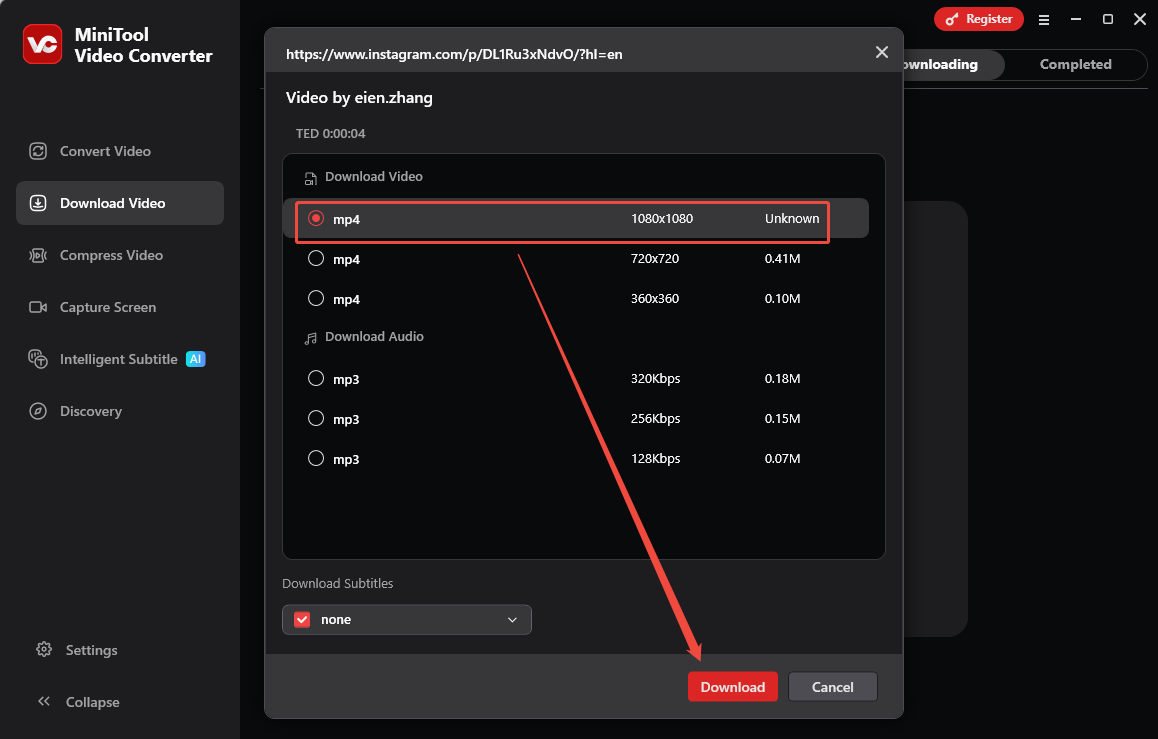Viewport: 1158px width, 739px height.
Task: Click the Capture Screen camera icon
Action: (38, 307)
